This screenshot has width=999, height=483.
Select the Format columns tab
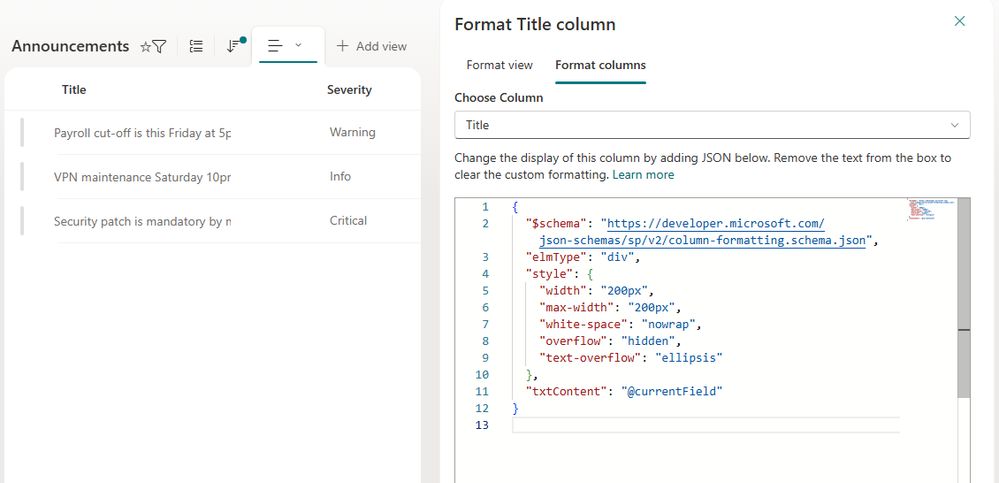600,65
